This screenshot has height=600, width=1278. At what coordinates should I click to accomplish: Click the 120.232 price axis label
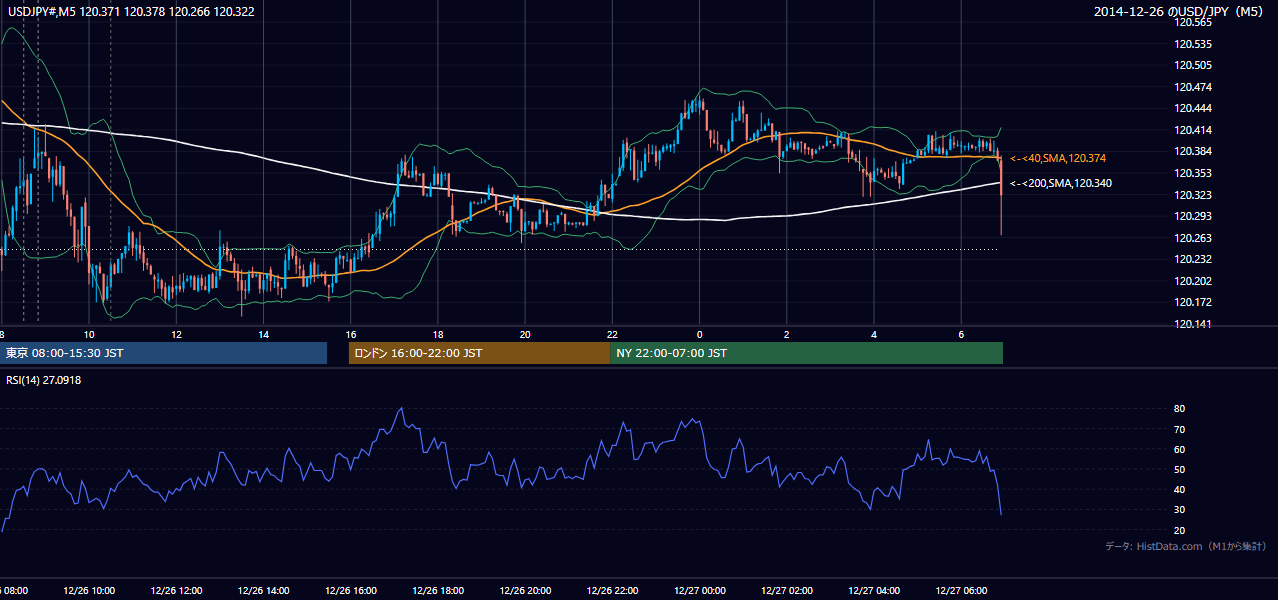pyautogui.click(x=1191, y=259)
